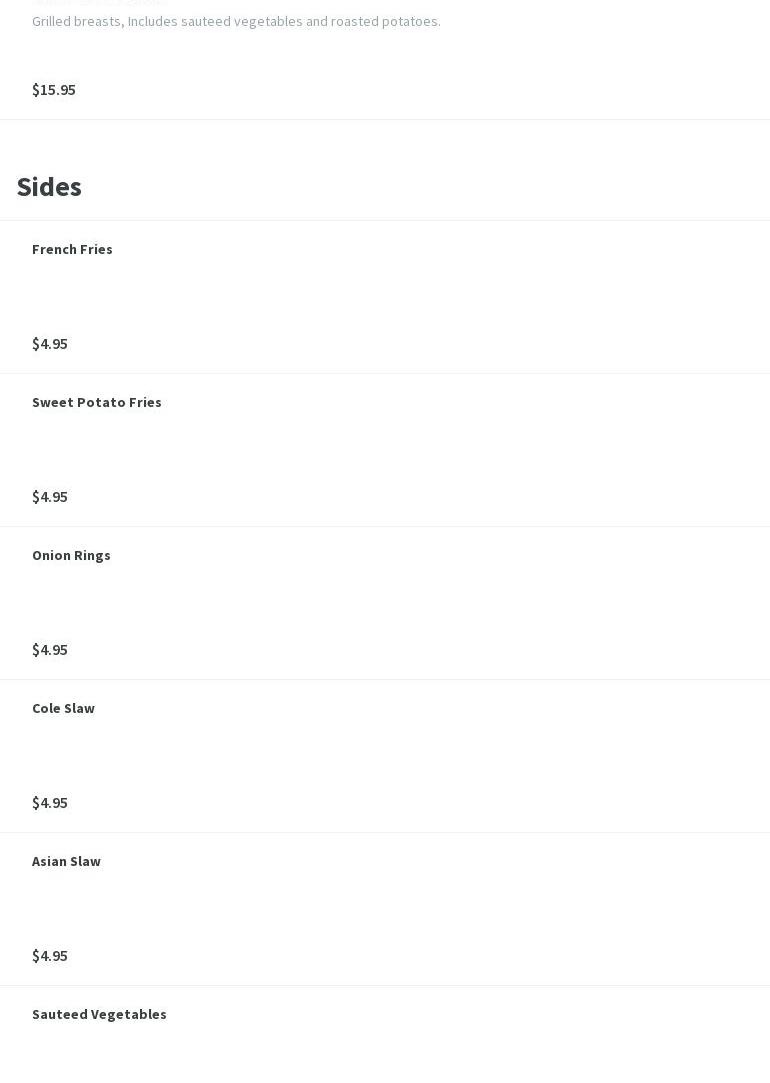Click the Onion Rings $4.95 price

pyautogui.click(x=50, y=650)
